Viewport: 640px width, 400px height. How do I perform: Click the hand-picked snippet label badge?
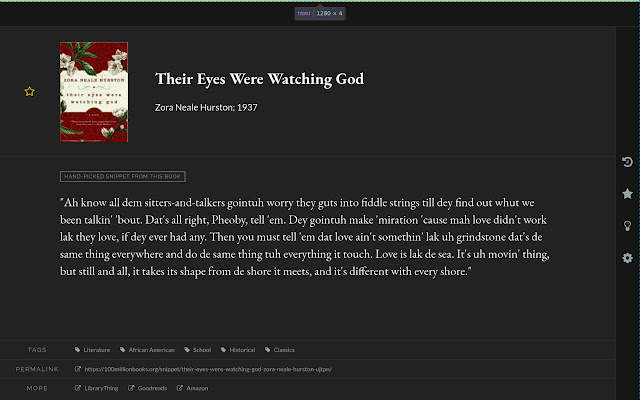[122, 177]
